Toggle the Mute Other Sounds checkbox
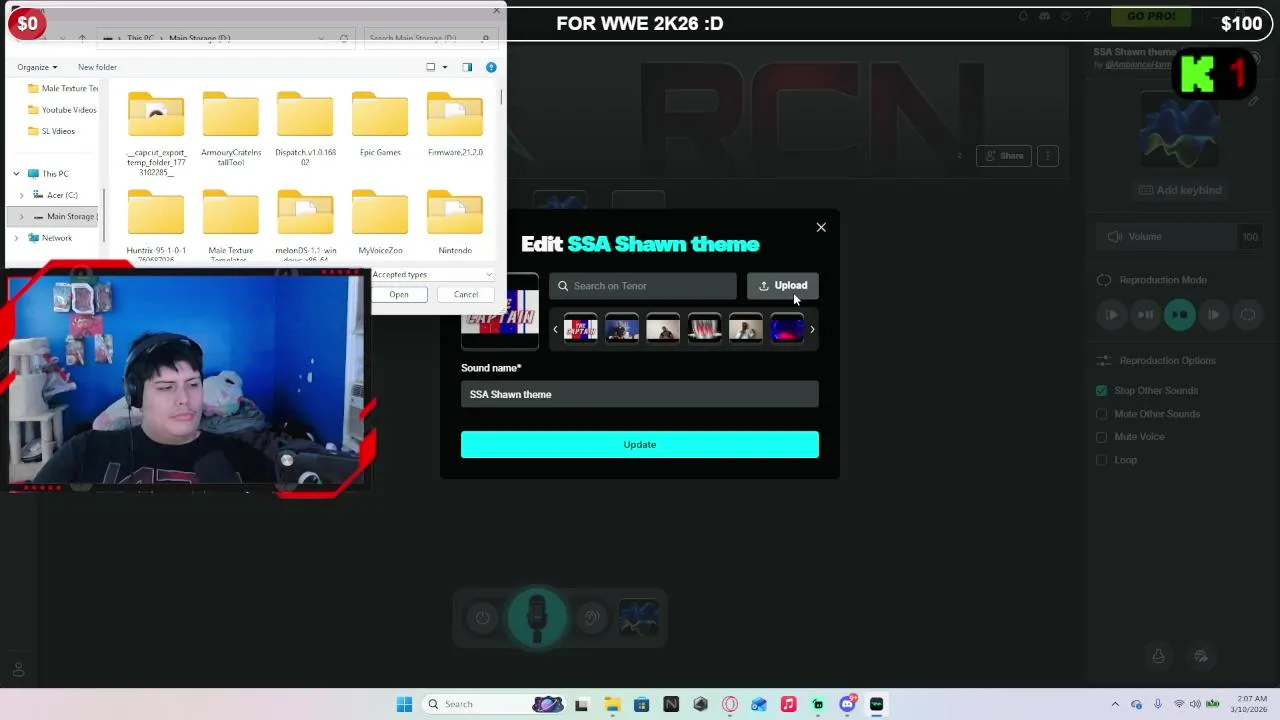The image size is (1280, 720). tap(1101, 414)
